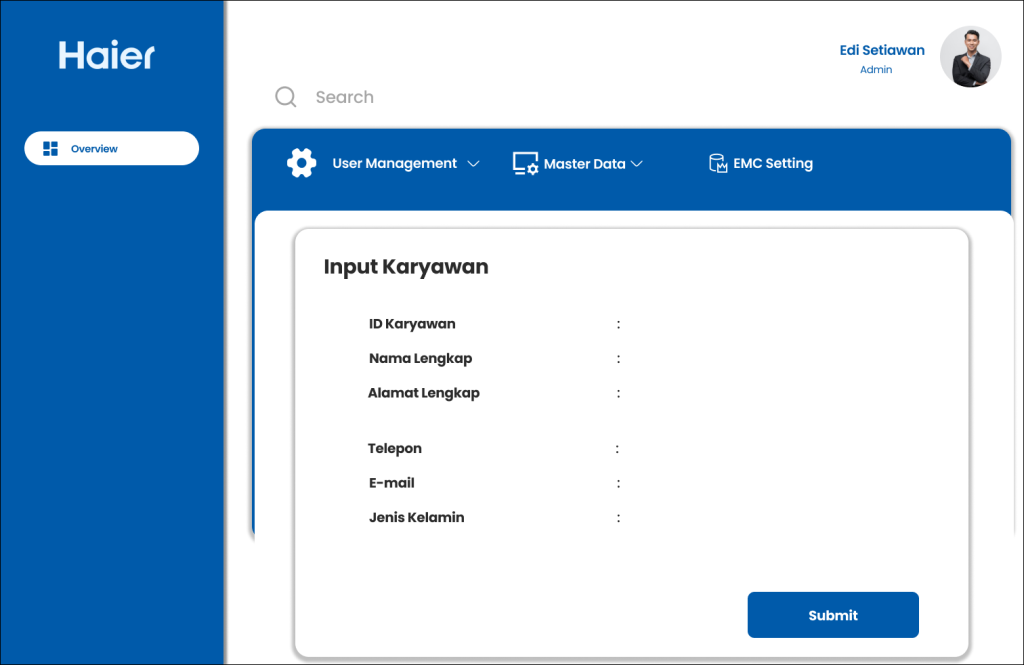Click the search magnifier icon
This screenshot has height=665, width=1024.
[x=285, y=97]
